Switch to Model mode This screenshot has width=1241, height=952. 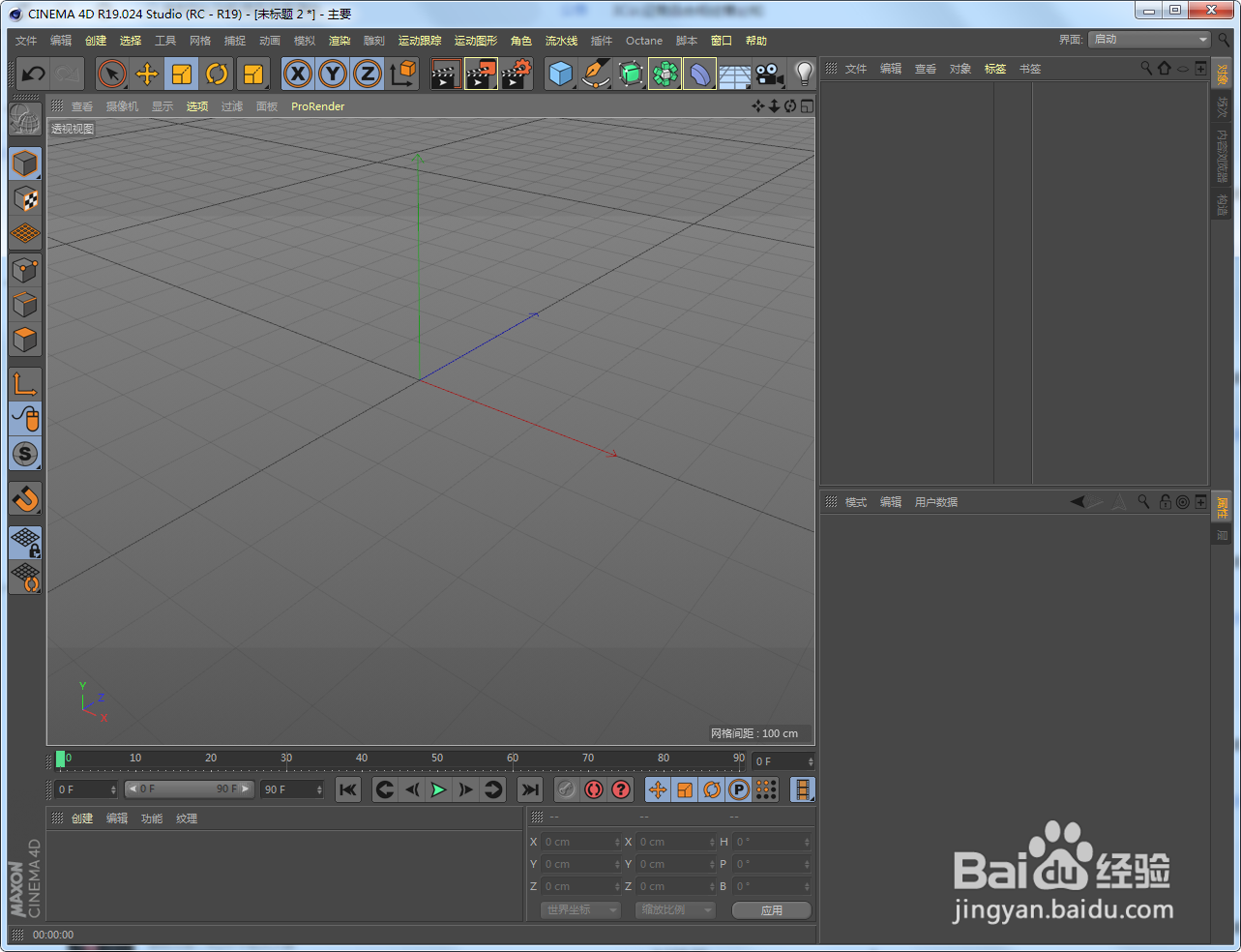[x=25, y=164]
